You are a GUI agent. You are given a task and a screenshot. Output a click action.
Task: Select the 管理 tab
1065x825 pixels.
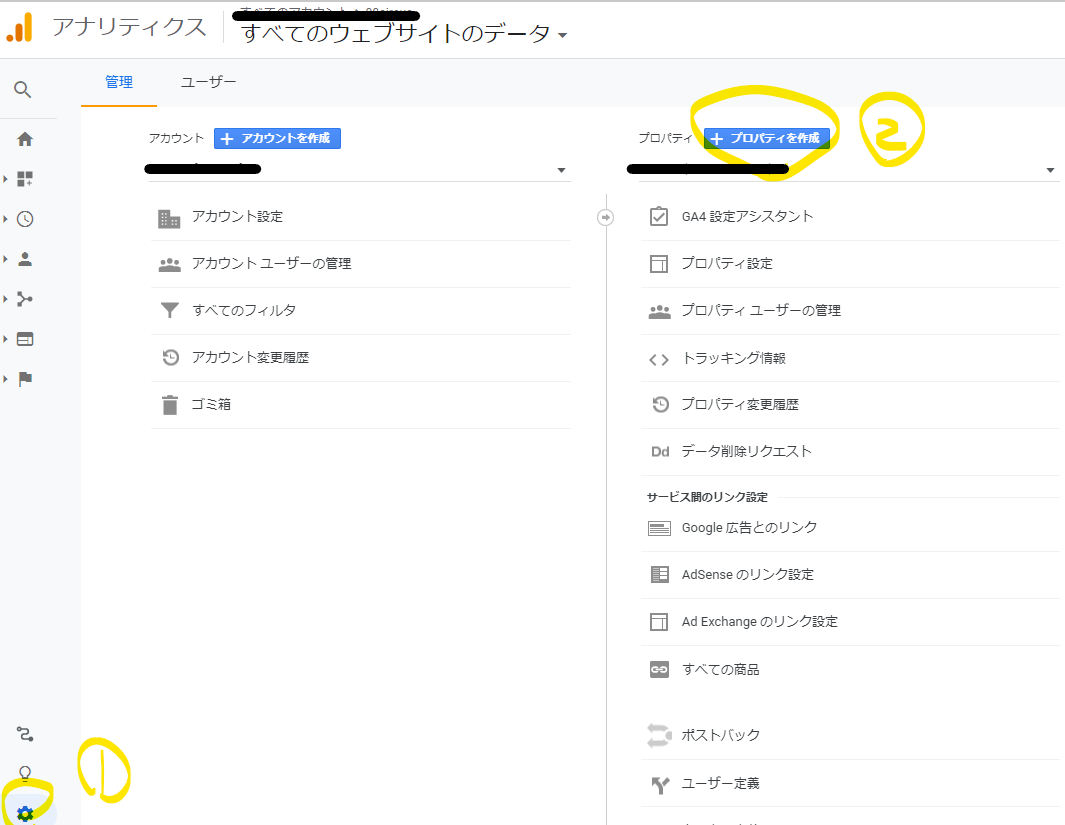119,82
